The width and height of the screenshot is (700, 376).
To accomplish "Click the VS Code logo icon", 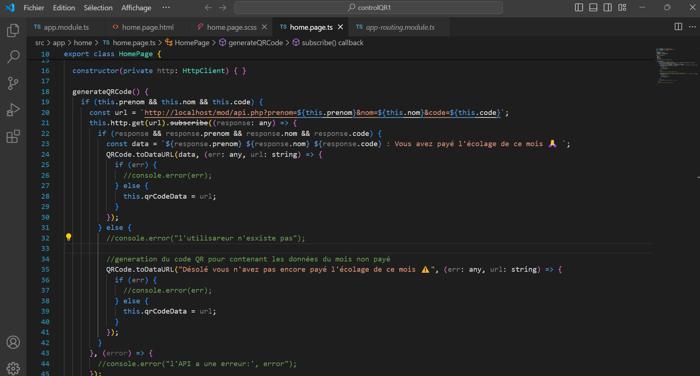I will [10, 8].
